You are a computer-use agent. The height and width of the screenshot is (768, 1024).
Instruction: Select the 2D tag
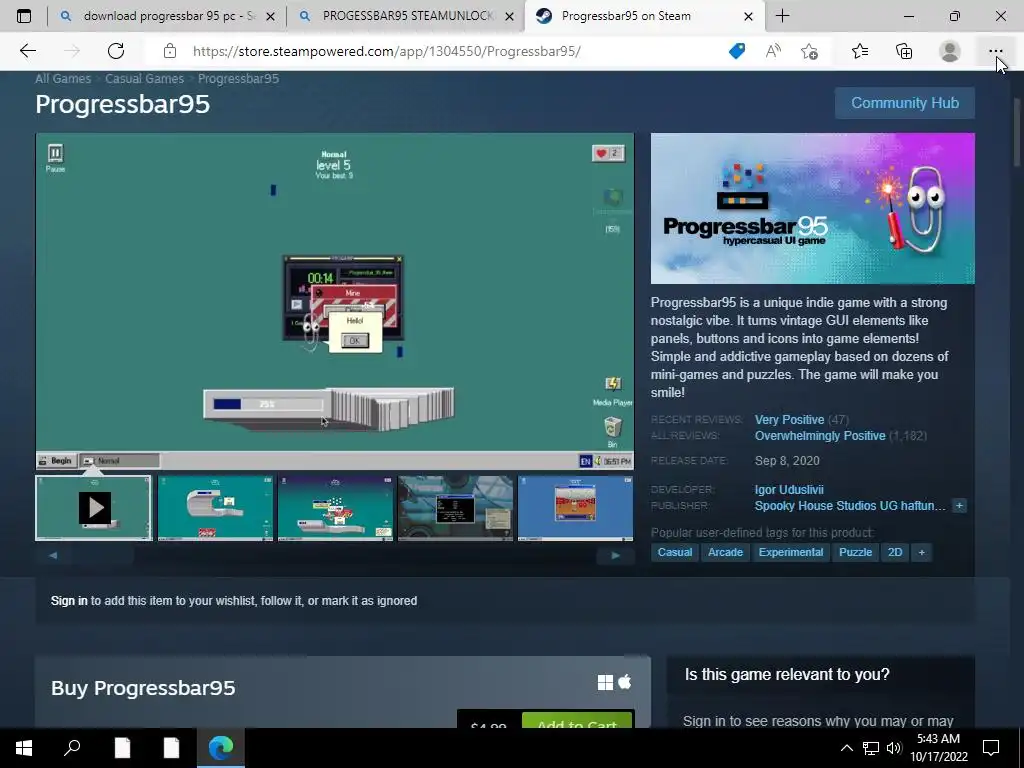(x=895, y=552)
